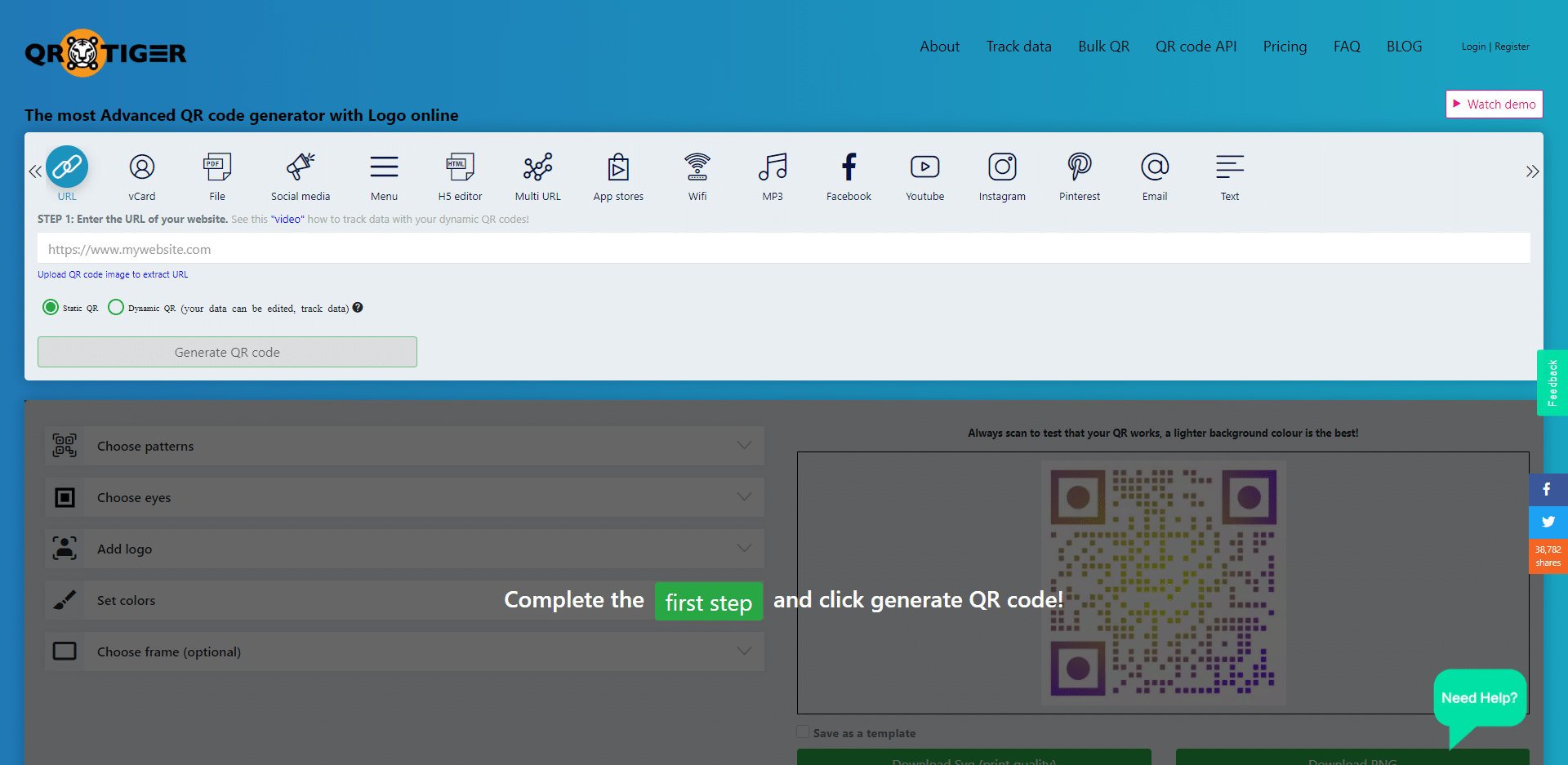Choose the H5 editor icon
The image size is (1568, 765).
(460, 167)
